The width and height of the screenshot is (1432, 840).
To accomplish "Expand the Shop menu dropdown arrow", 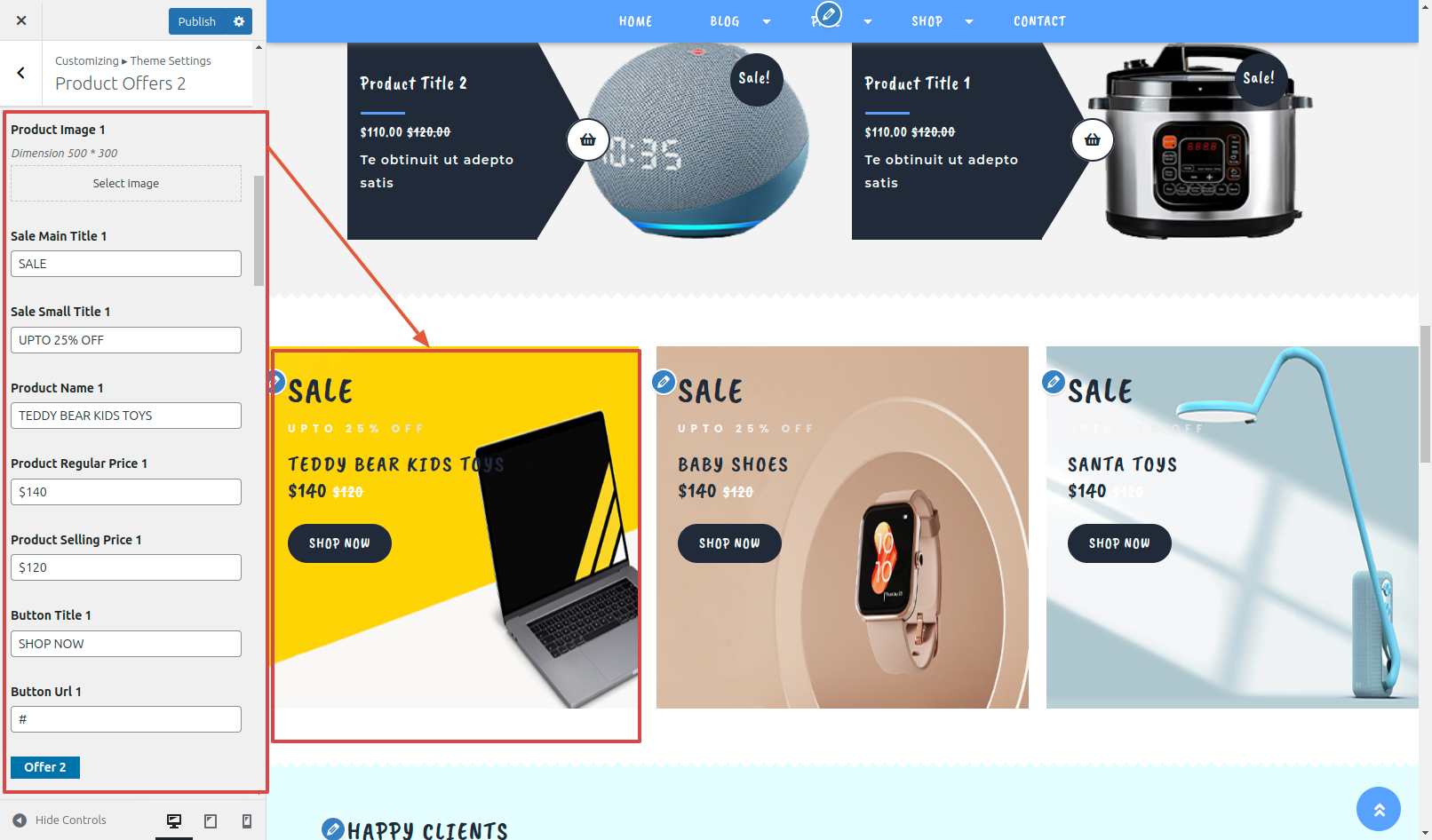I will tap(969, 21).
